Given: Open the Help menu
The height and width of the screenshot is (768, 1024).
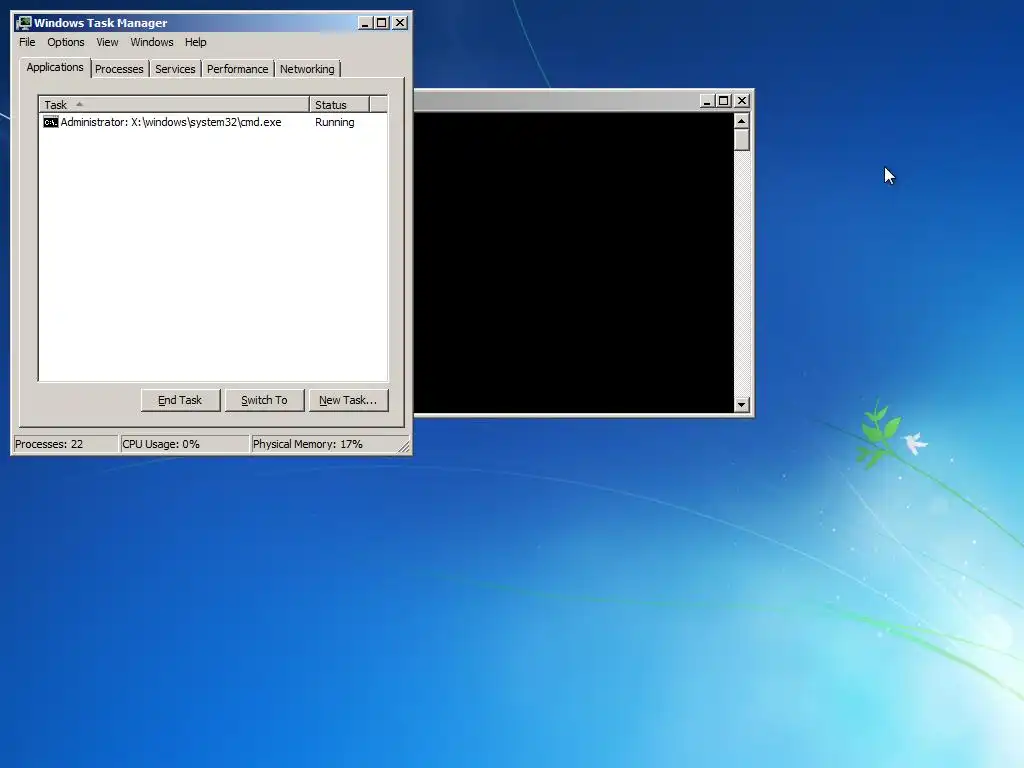Looking at the screenshot, I should 195,42.
